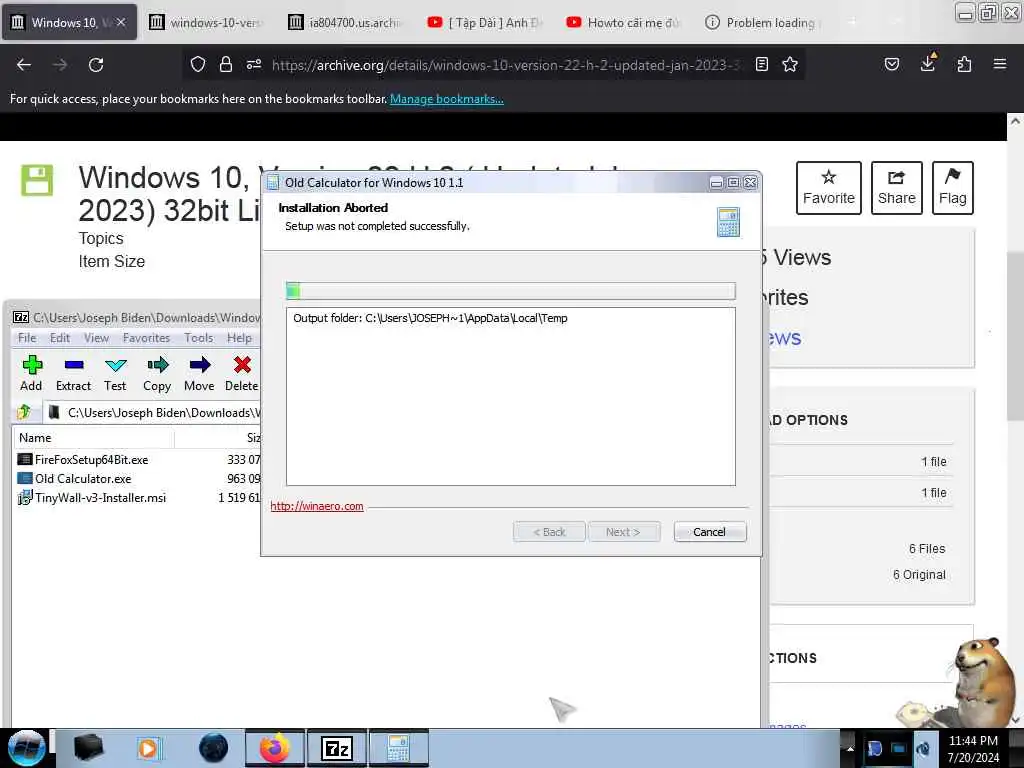Click the 7-Zip Delete button

[242, 374]
